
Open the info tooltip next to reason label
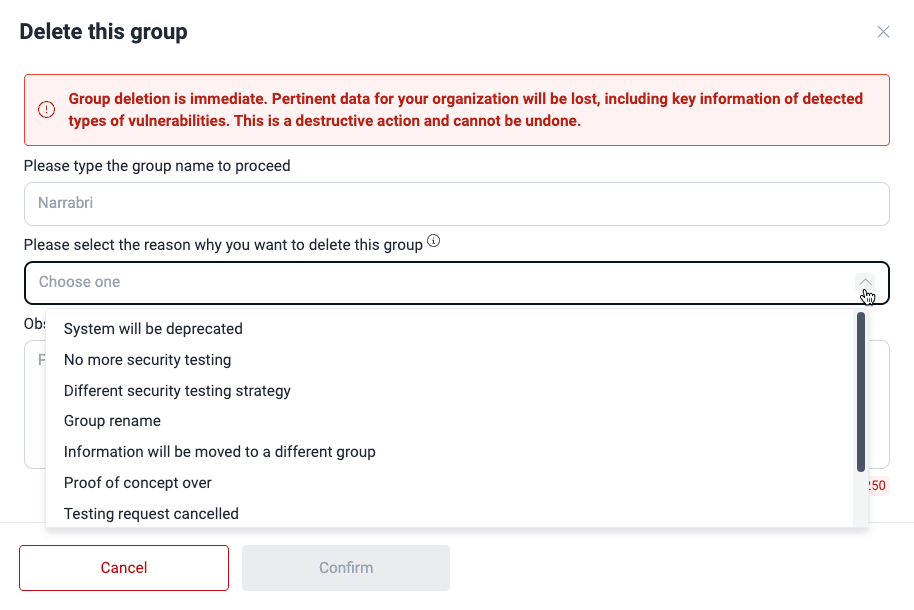click(x=433, y=241)
